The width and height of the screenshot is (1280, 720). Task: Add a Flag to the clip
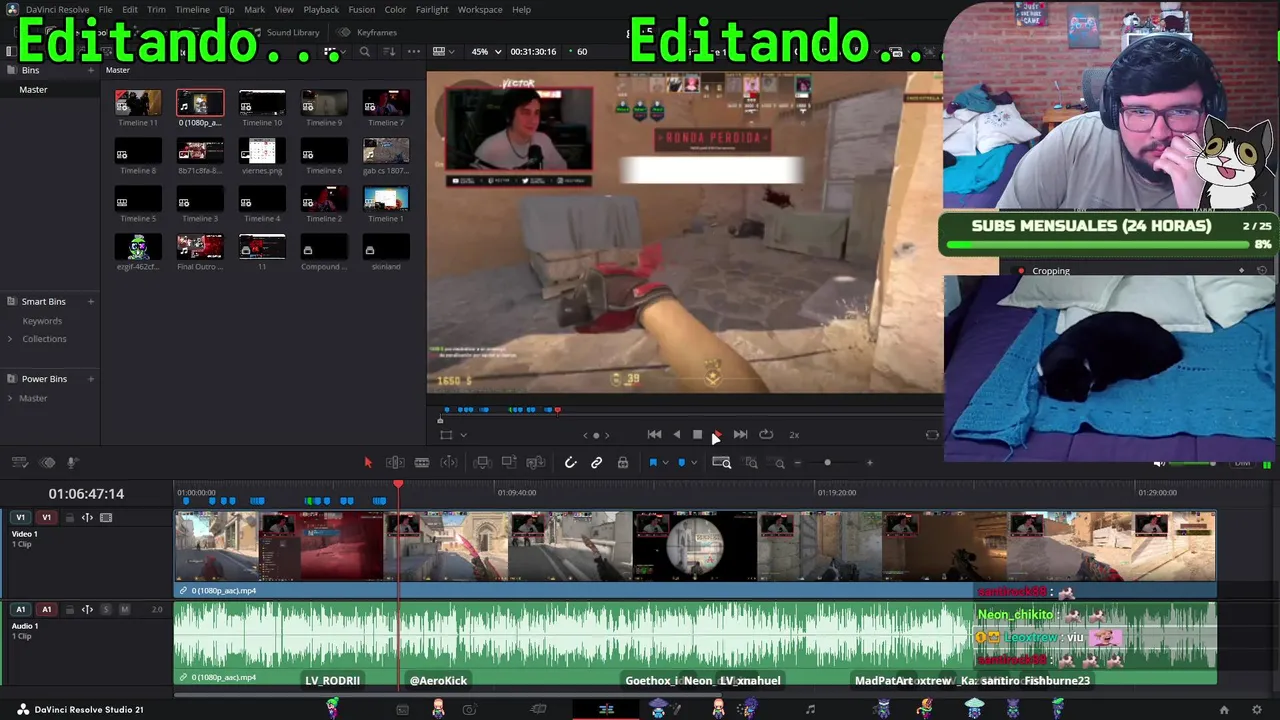[x=653, y=462]
